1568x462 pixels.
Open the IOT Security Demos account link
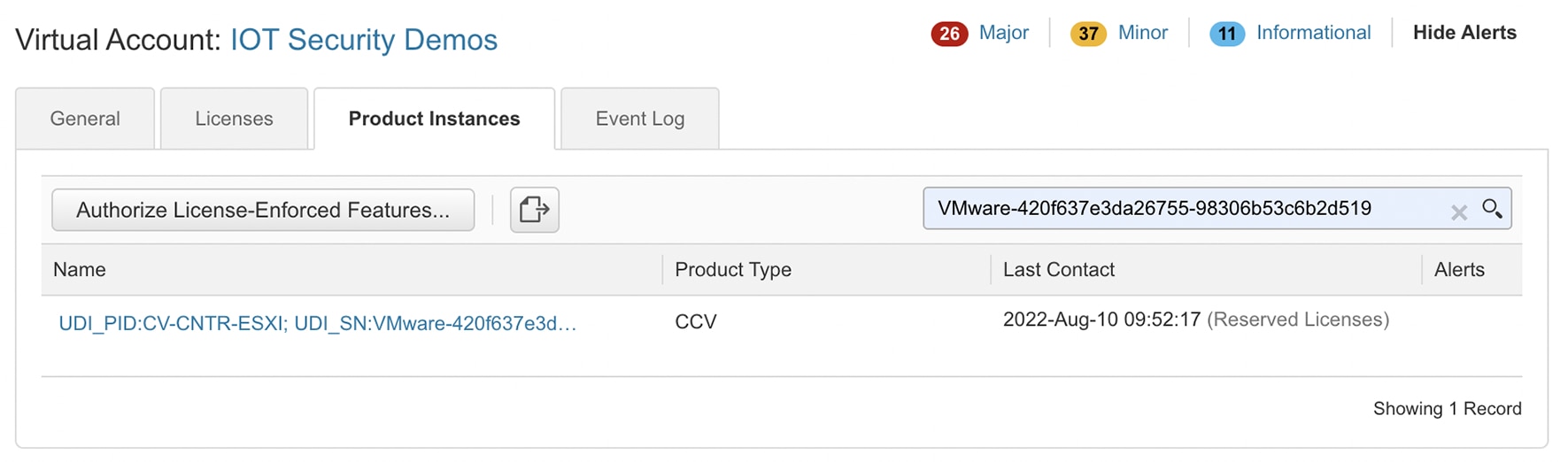pyautogui.click(x=364, y=40)
